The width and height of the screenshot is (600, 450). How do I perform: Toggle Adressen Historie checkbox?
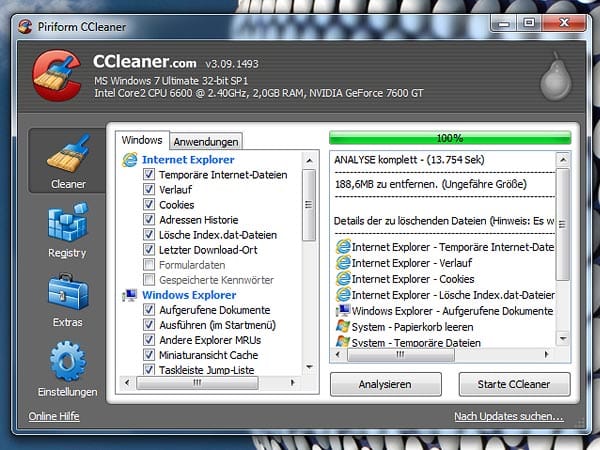coord(149,220)
